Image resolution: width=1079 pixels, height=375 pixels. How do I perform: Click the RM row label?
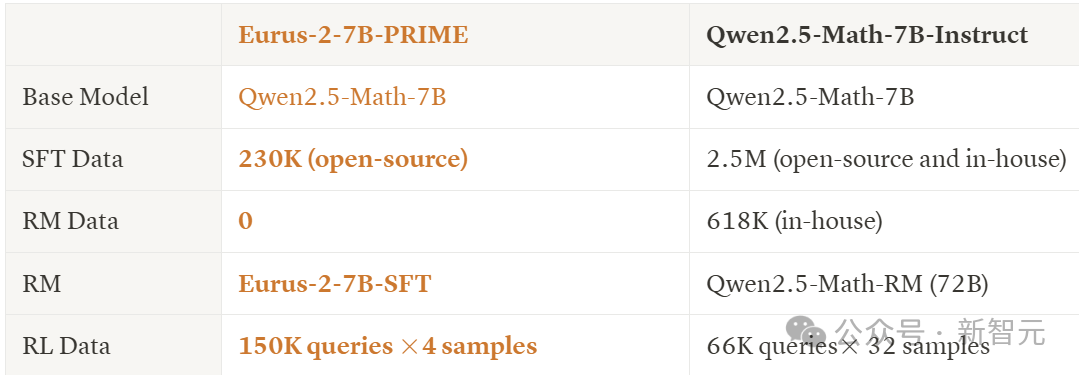coord(41,283)
